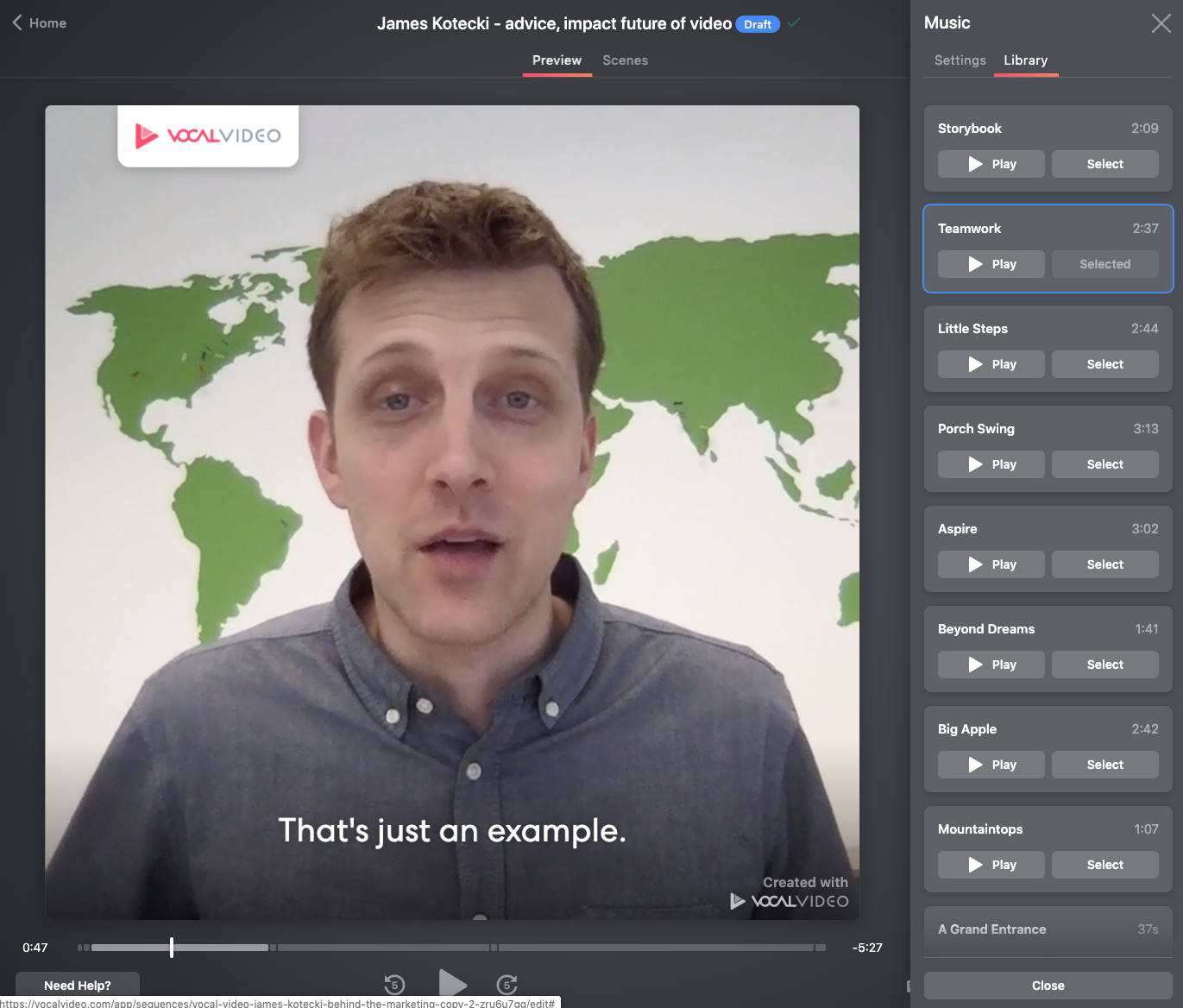Play the Little Steps track
This screenshot has width=1183, height=1008.
point(991,364)
